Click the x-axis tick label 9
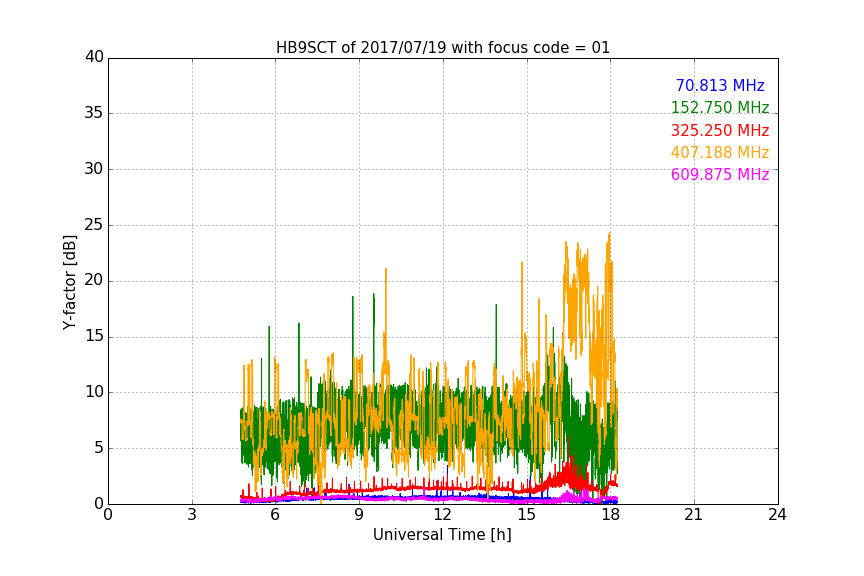 pyautogui.click(x=359, y=515)
